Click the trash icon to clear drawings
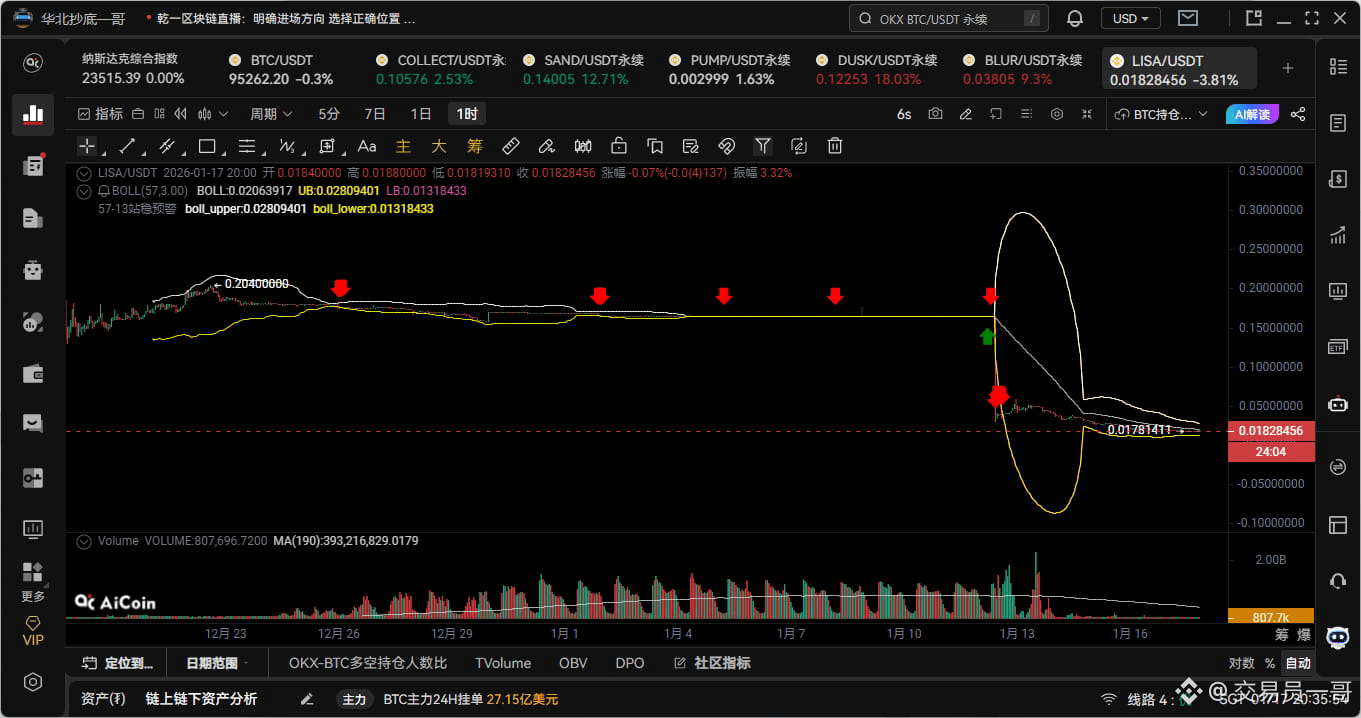This screenshot has height=718, width=1361. [834, 146]
